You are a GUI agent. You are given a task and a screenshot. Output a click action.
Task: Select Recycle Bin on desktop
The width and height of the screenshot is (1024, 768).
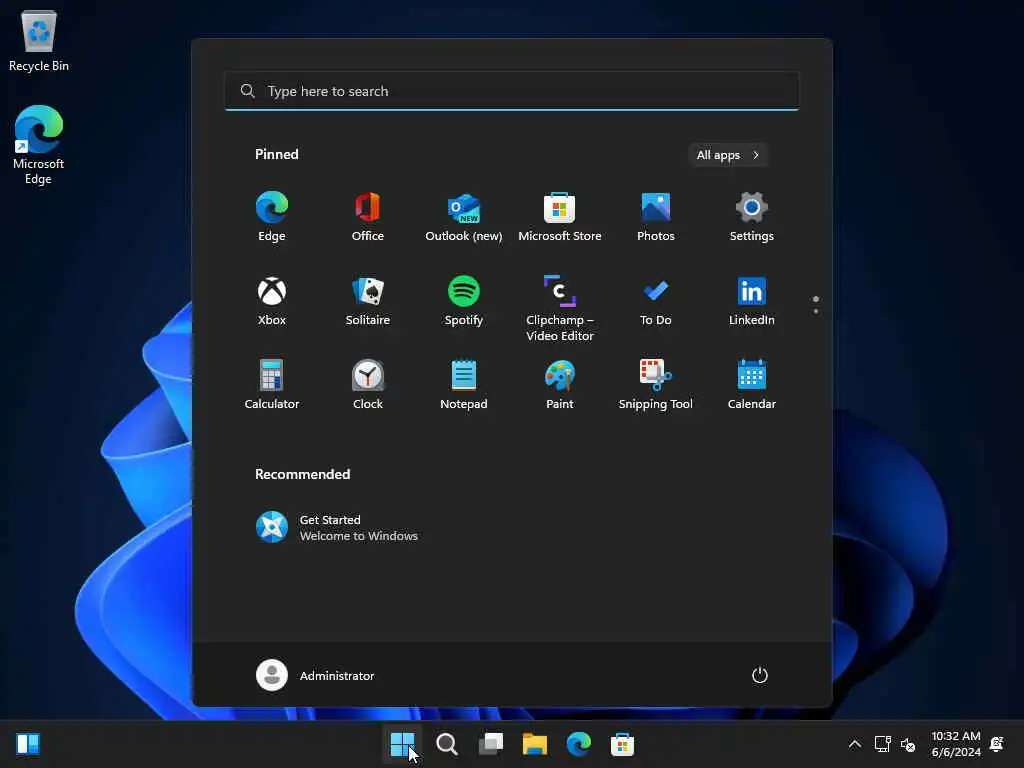tap(39, 40)
